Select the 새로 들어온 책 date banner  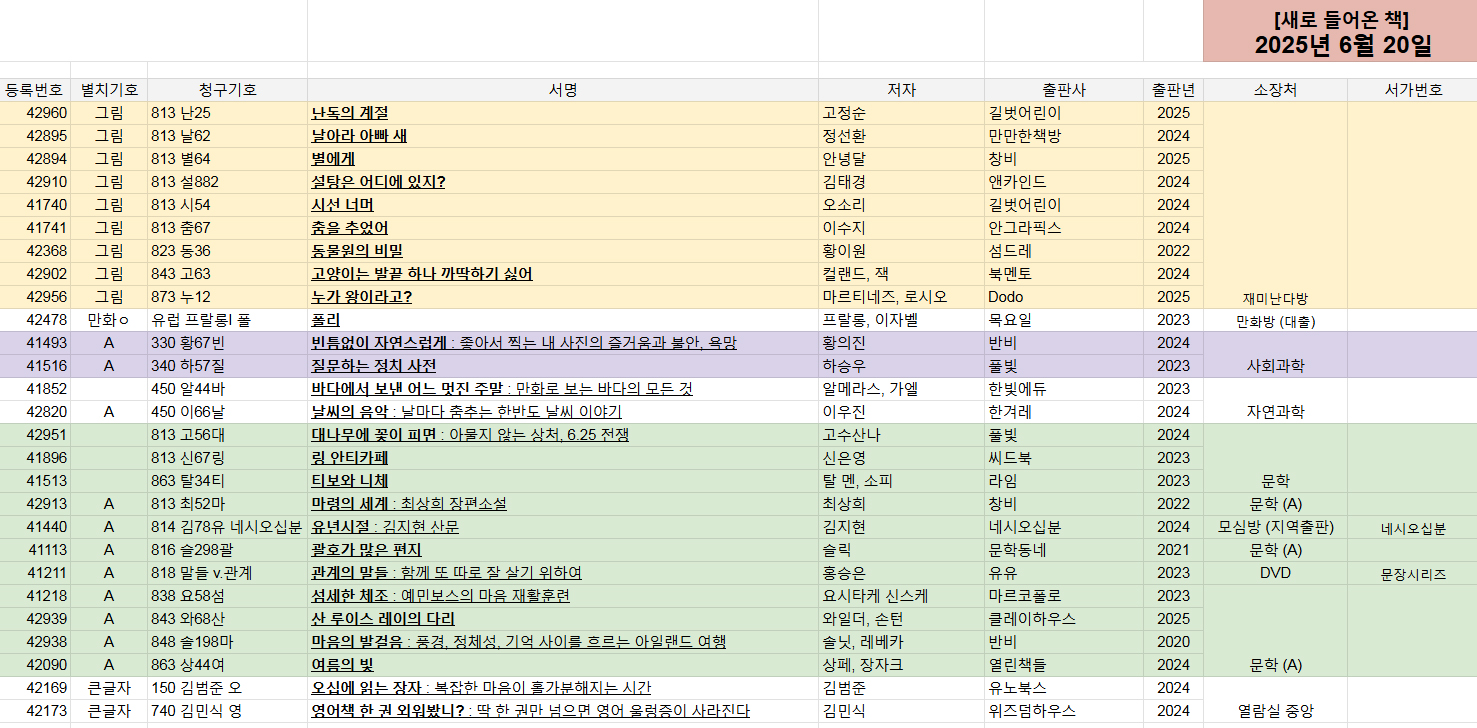coord(1340,31)
